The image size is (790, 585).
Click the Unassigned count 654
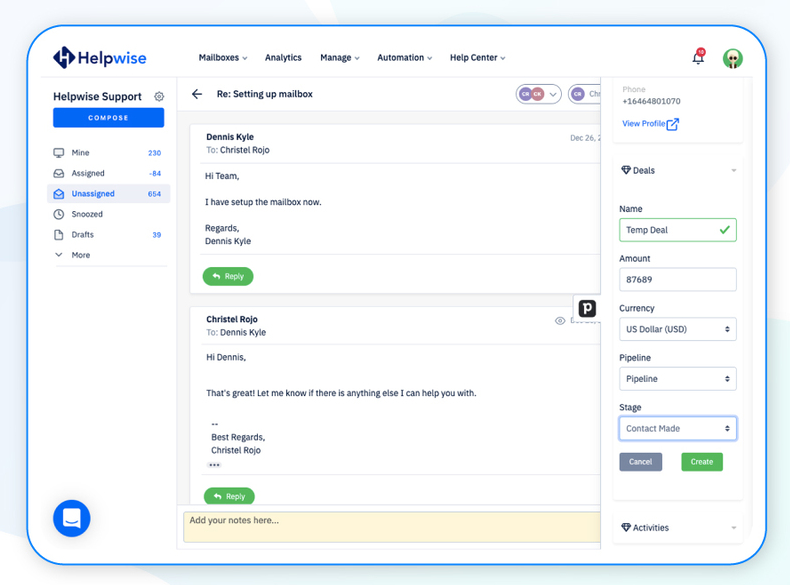pos(154,194)
